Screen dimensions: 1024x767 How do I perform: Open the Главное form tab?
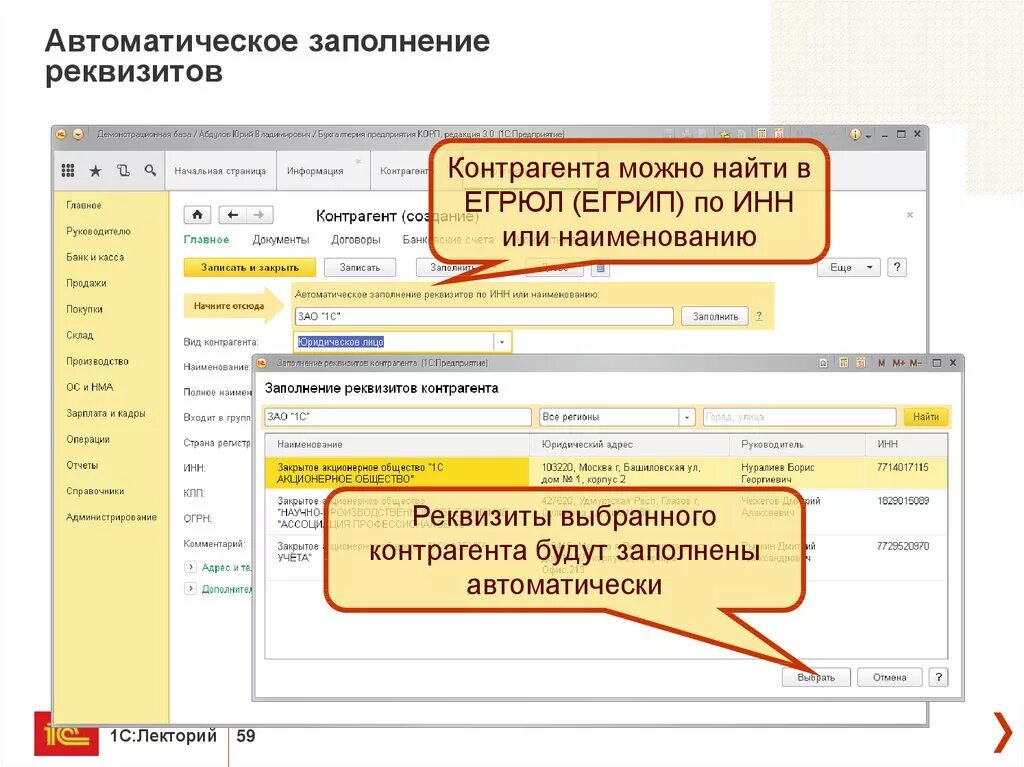(206, 240)
